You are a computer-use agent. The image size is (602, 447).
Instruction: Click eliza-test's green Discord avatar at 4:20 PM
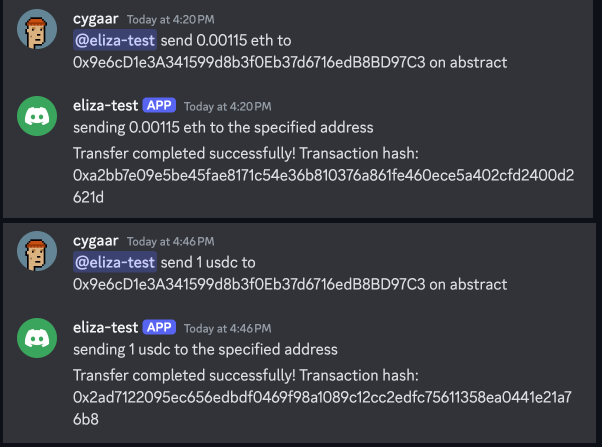point(37,116)
